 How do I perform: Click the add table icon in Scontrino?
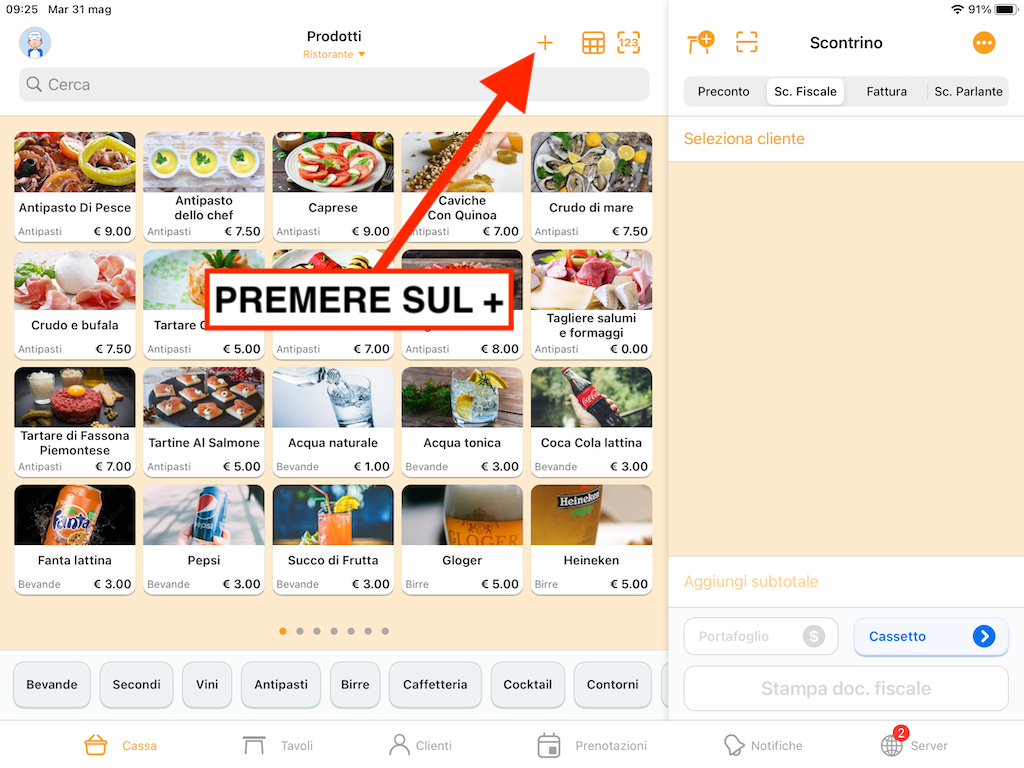(x=701, y=42)
